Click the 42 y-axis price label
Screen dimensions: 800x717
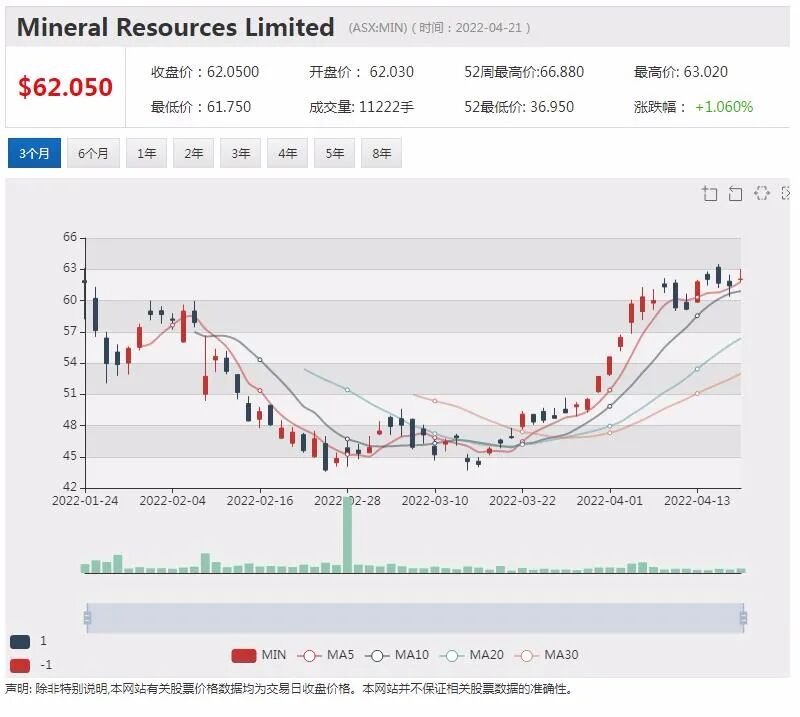(70, 486)
